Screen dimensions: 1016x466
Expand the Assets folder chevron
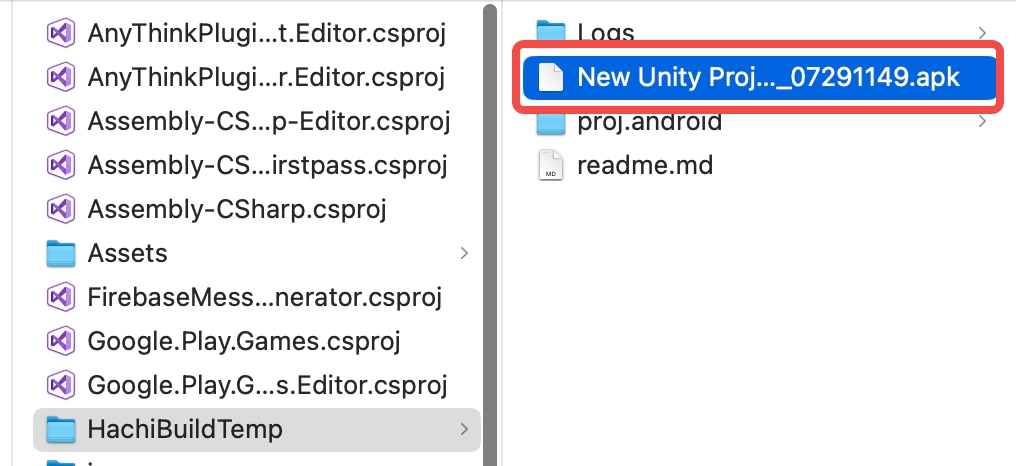(464, 253)
